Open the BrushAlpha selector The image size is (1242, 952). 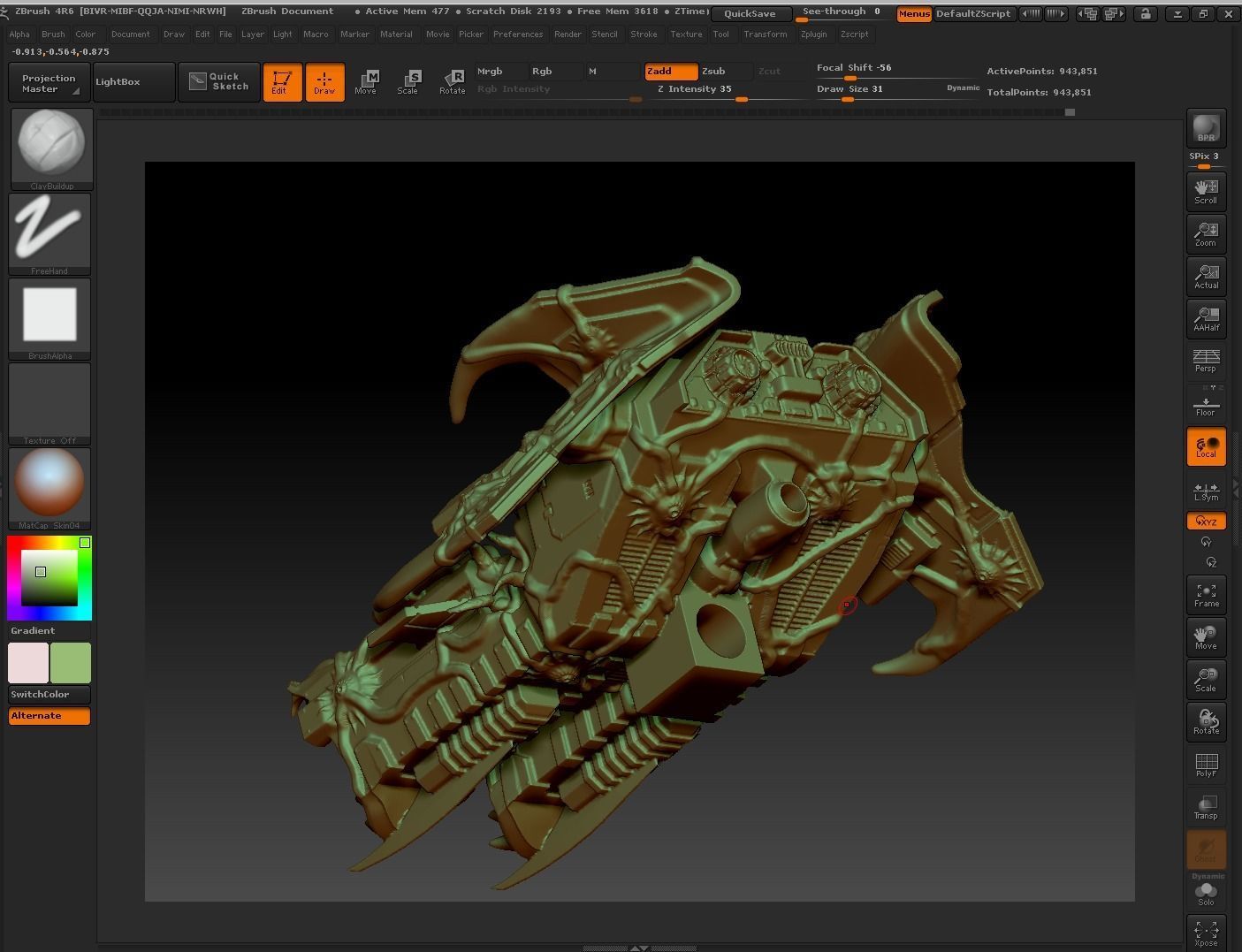[x=50, y=319]
